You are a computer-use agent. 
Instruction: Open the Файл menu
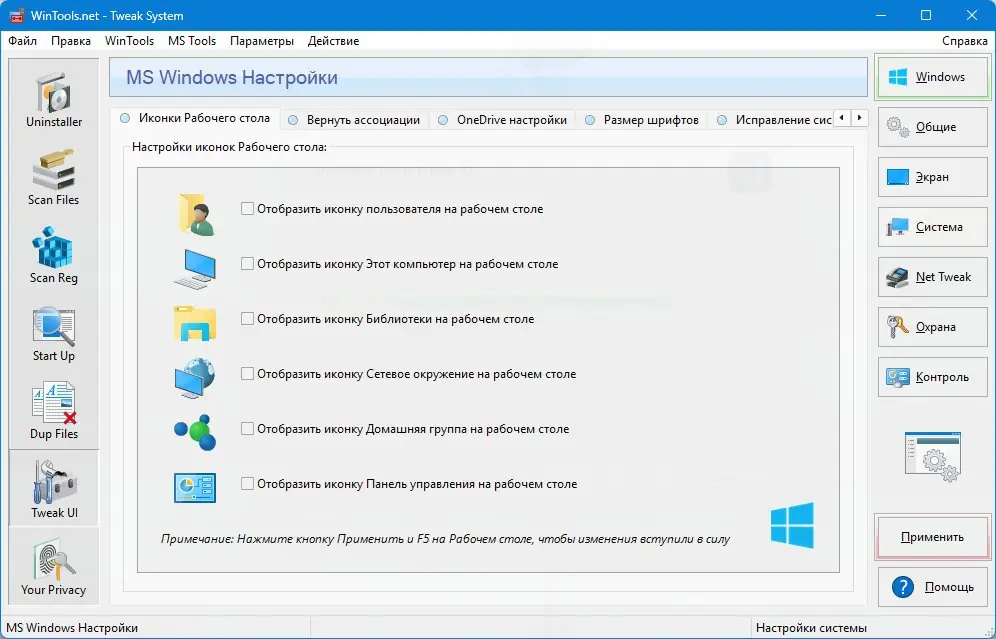(x=22, y=41)
